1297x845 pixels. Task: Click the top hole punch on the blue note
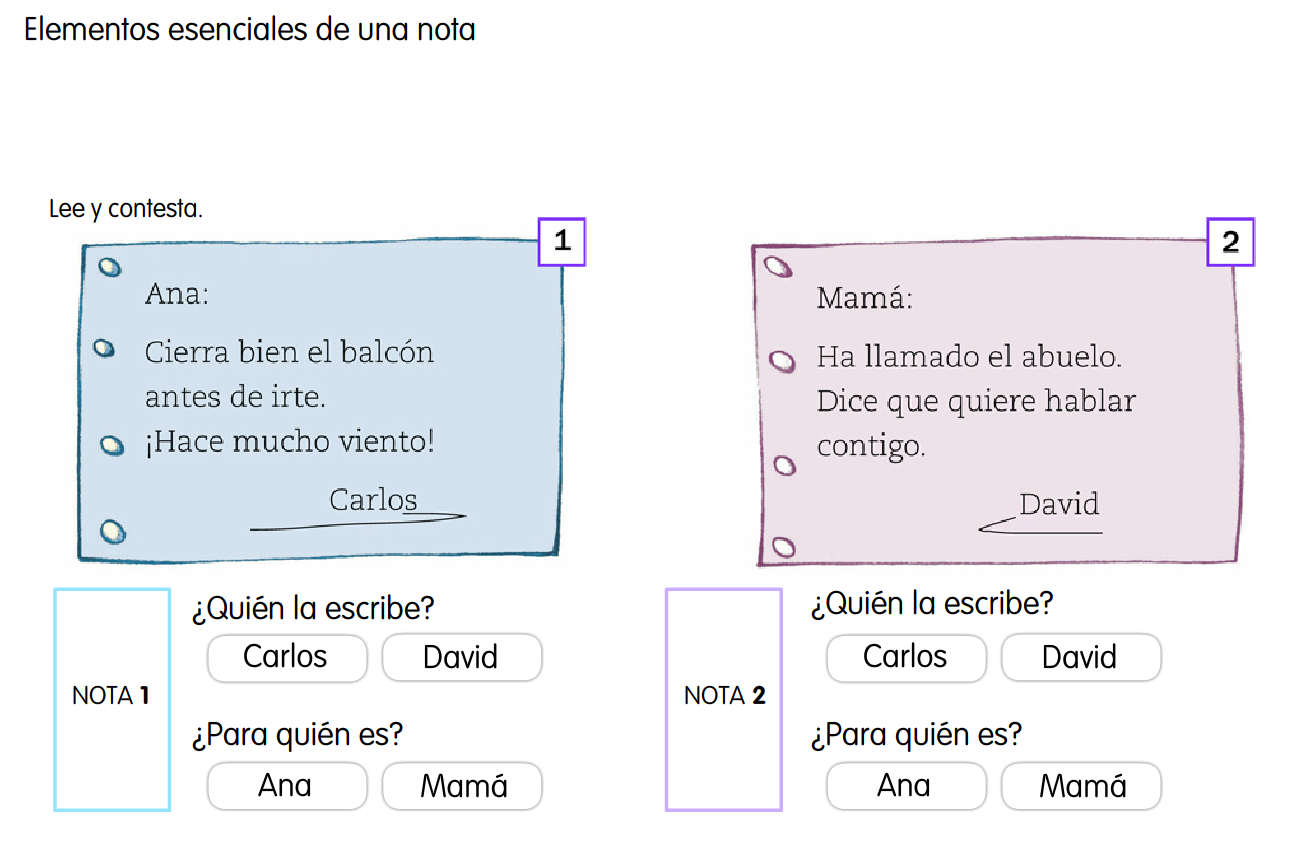(x=109, y=266)
